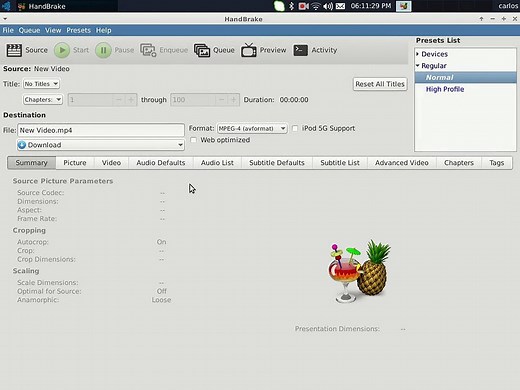This screenshot has width=520, height=390.
Task: Open the Wi-Fi network tray icon
Action: click(x=315, y=6)
